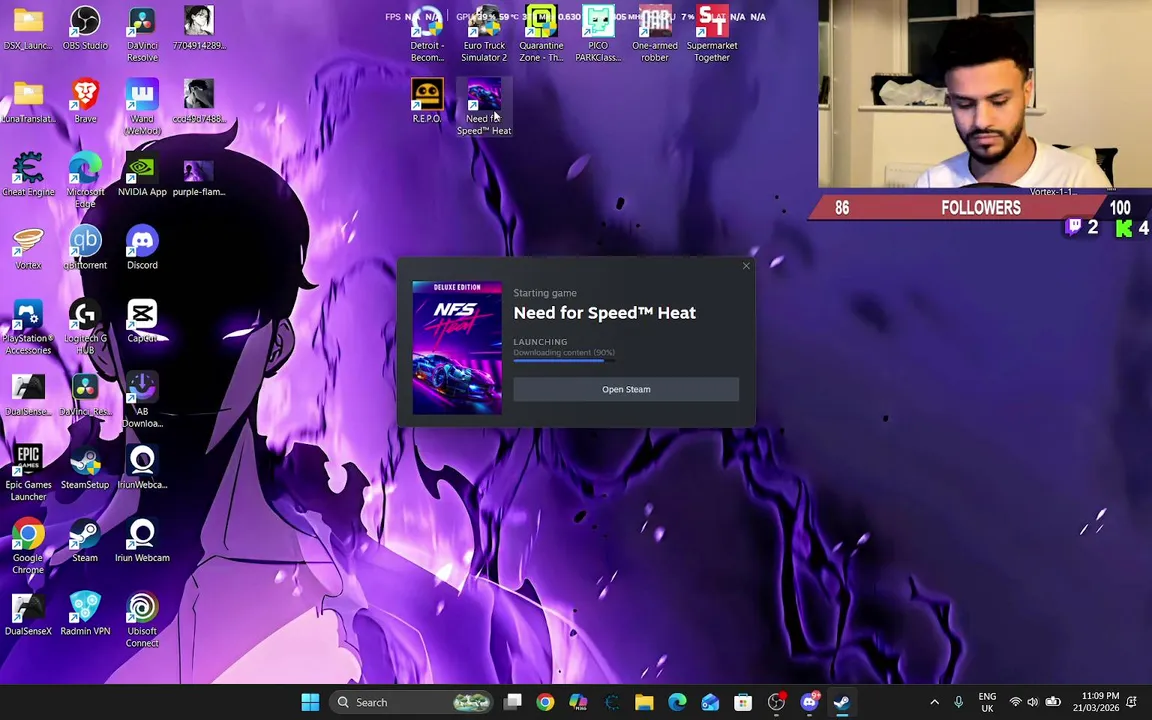
Task: Open the Radmin VPN shortcut
Action: [85, 614]
